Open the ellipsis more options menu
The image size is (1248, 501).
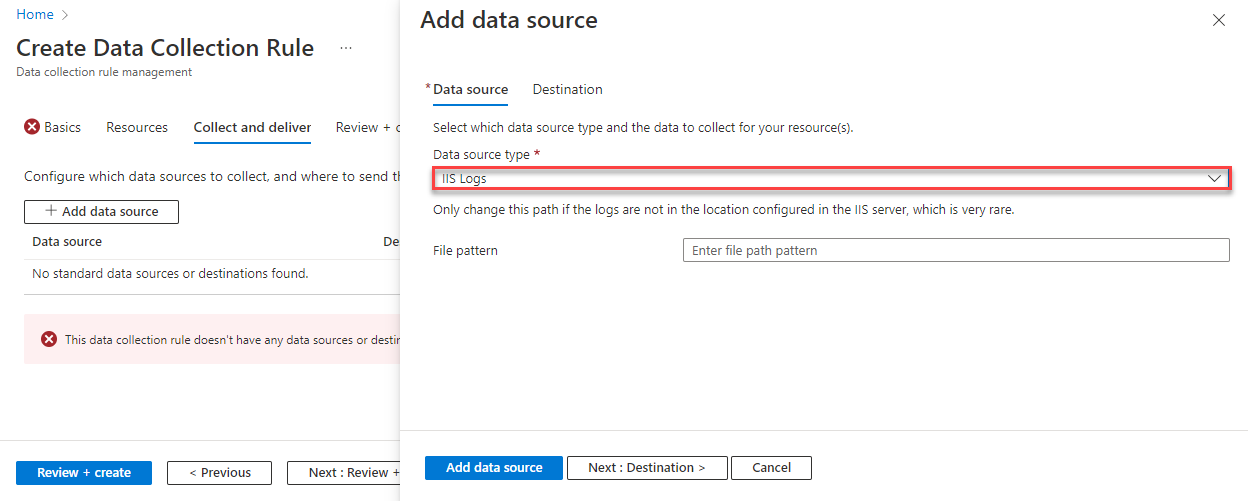point(346,48)
